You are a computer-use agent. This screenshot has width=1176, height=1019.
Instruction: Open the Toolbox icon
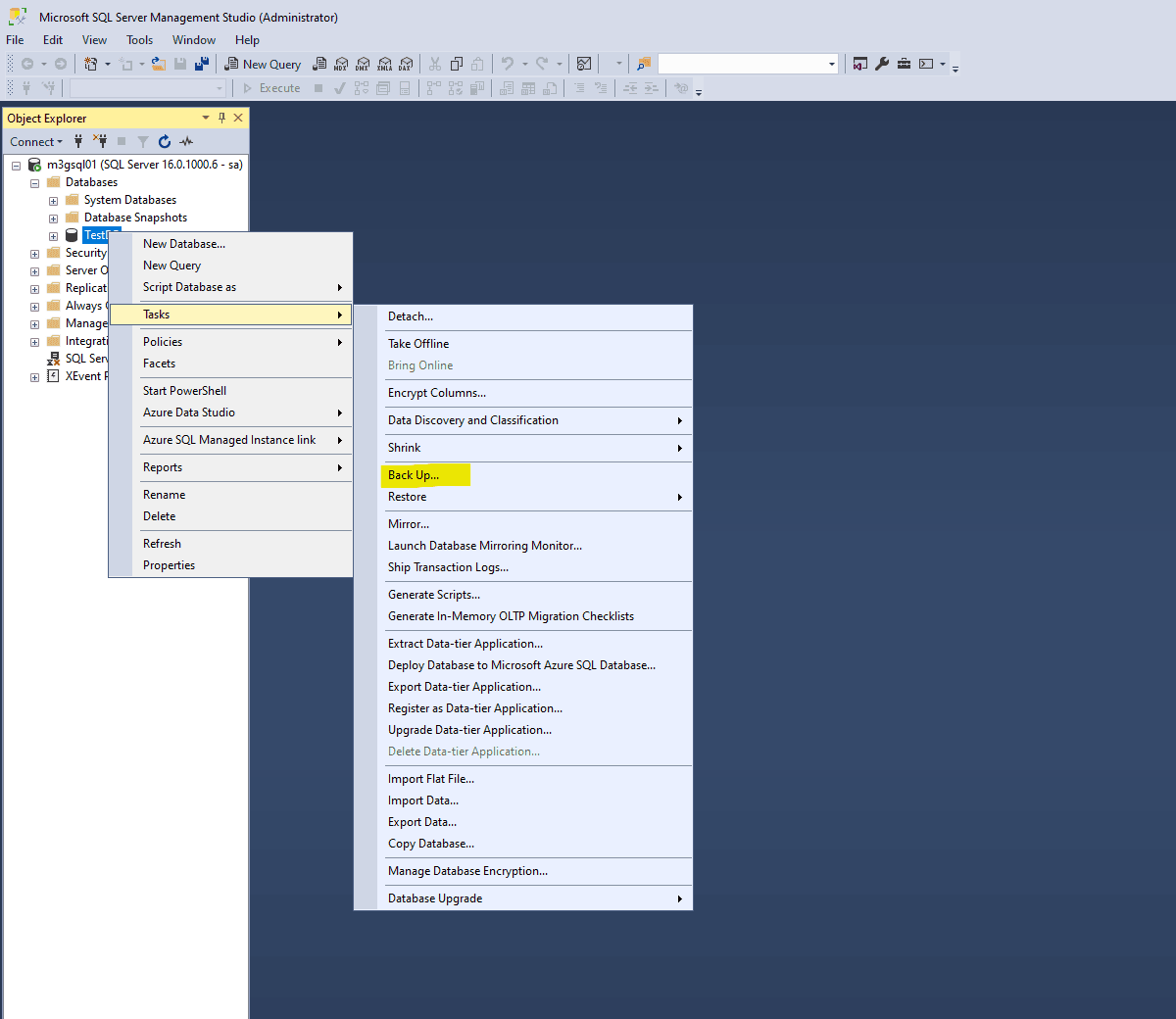(904, 64)
